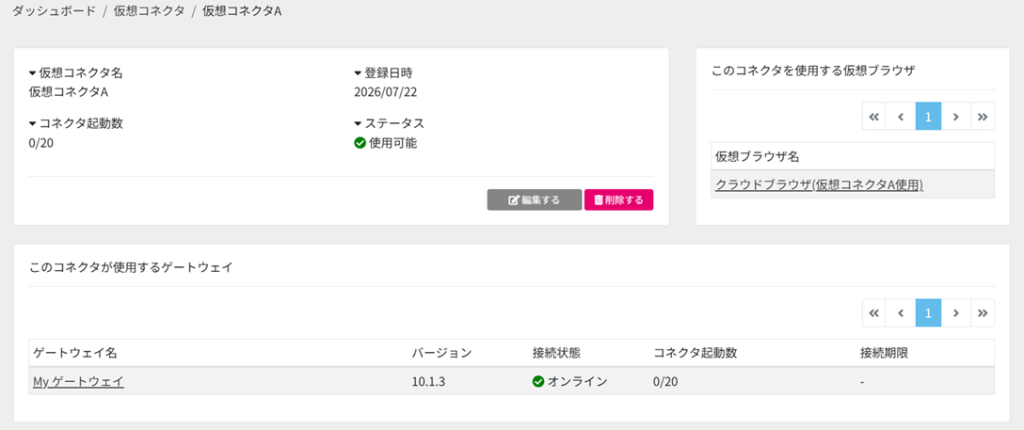Screen dimensions: 1024x430
Task: Open the クラウドブラウザ(仮想コネクタA使用) link
Action: (x=819, y=185)
